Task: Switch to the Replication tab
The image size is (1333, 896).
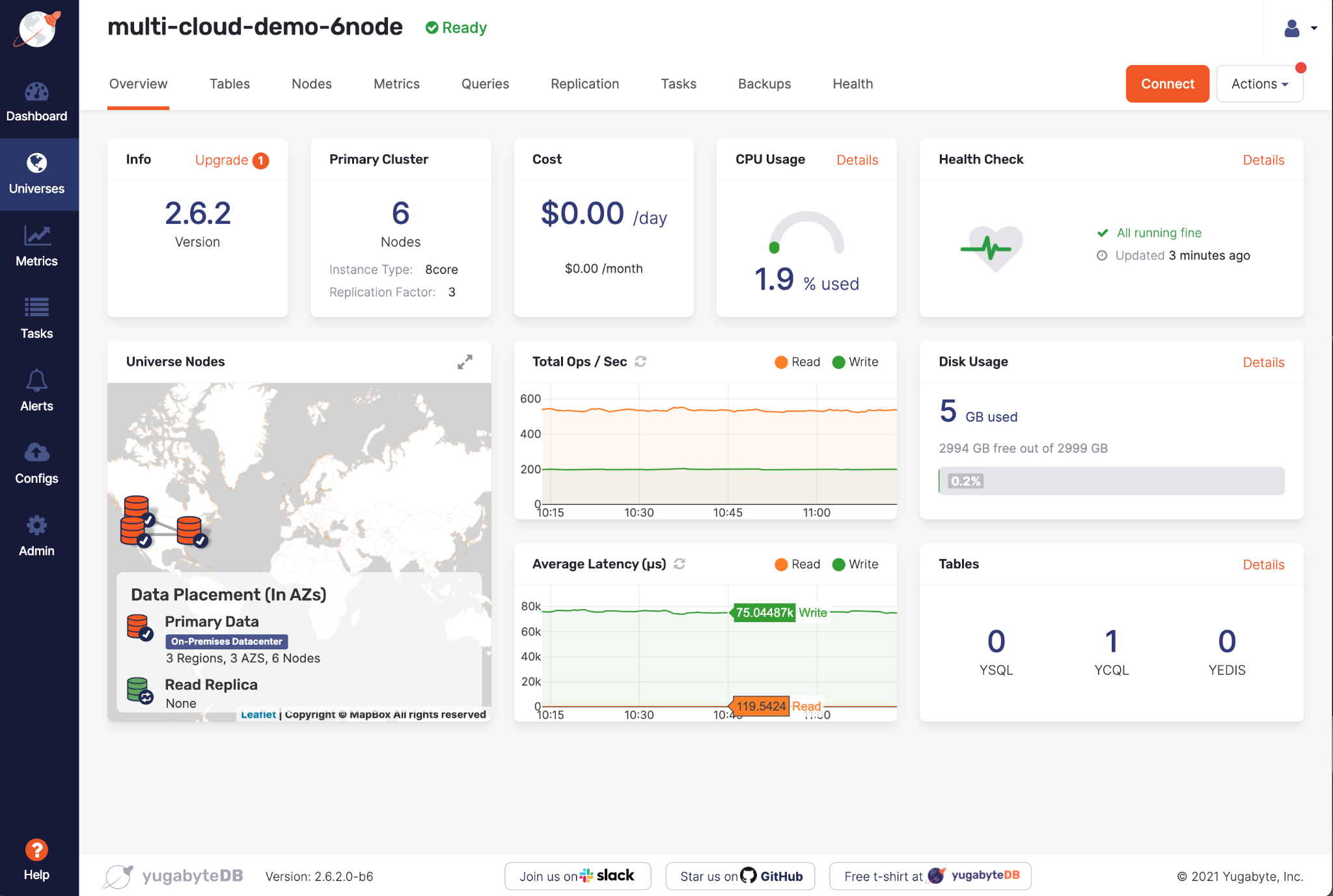Action: pyautogui.click(x=584, y=84)
